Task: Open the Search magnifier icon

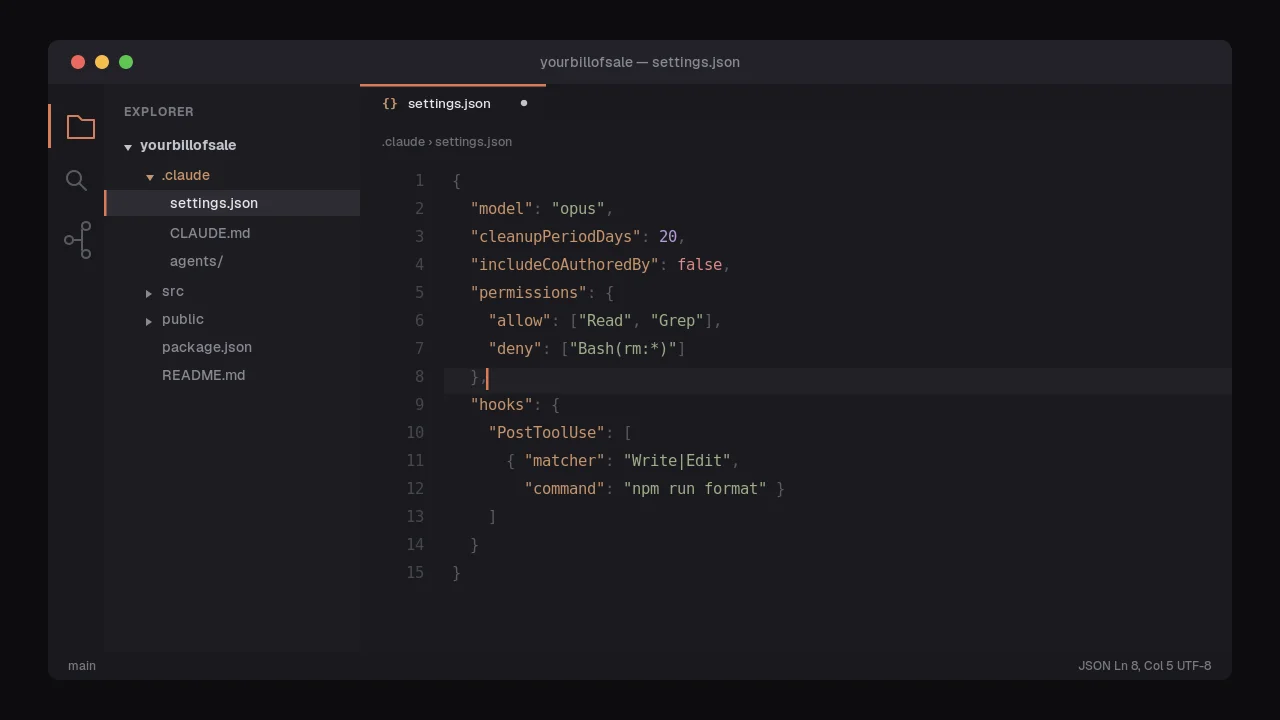Action: click(x=77, y=180)
